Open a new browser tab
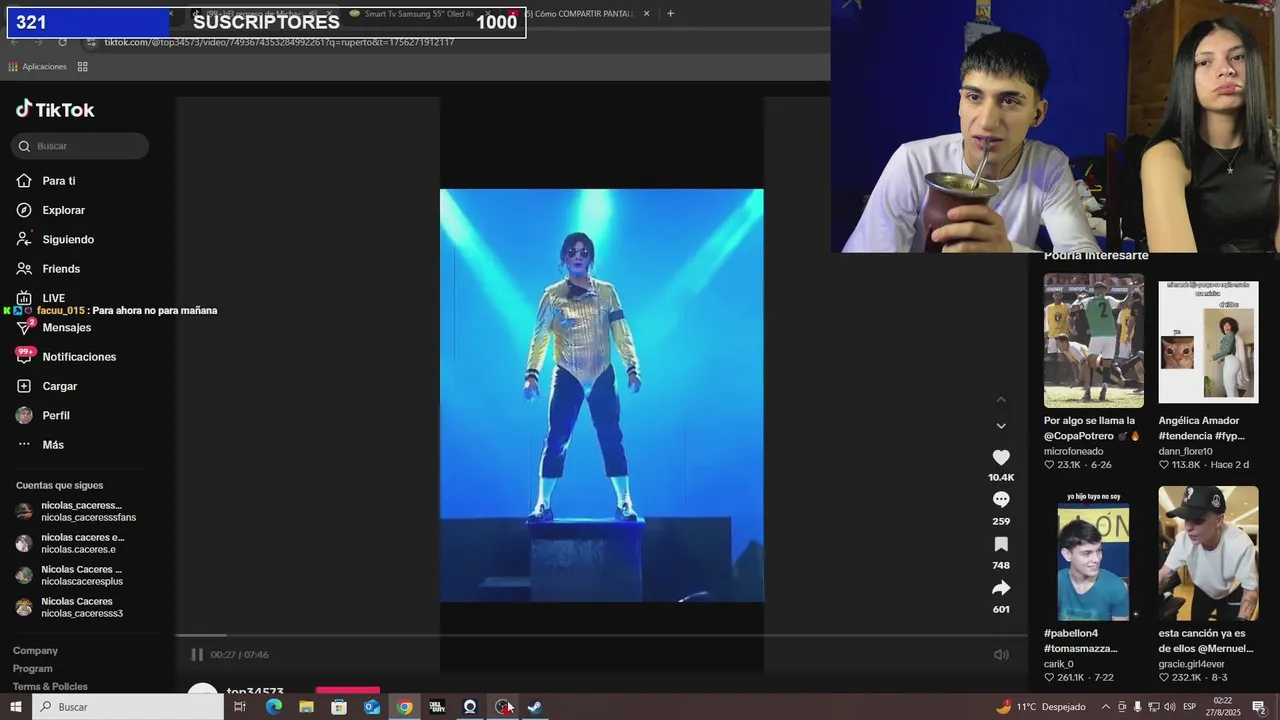Viewport: 1280px width, 720px height. 670,14
